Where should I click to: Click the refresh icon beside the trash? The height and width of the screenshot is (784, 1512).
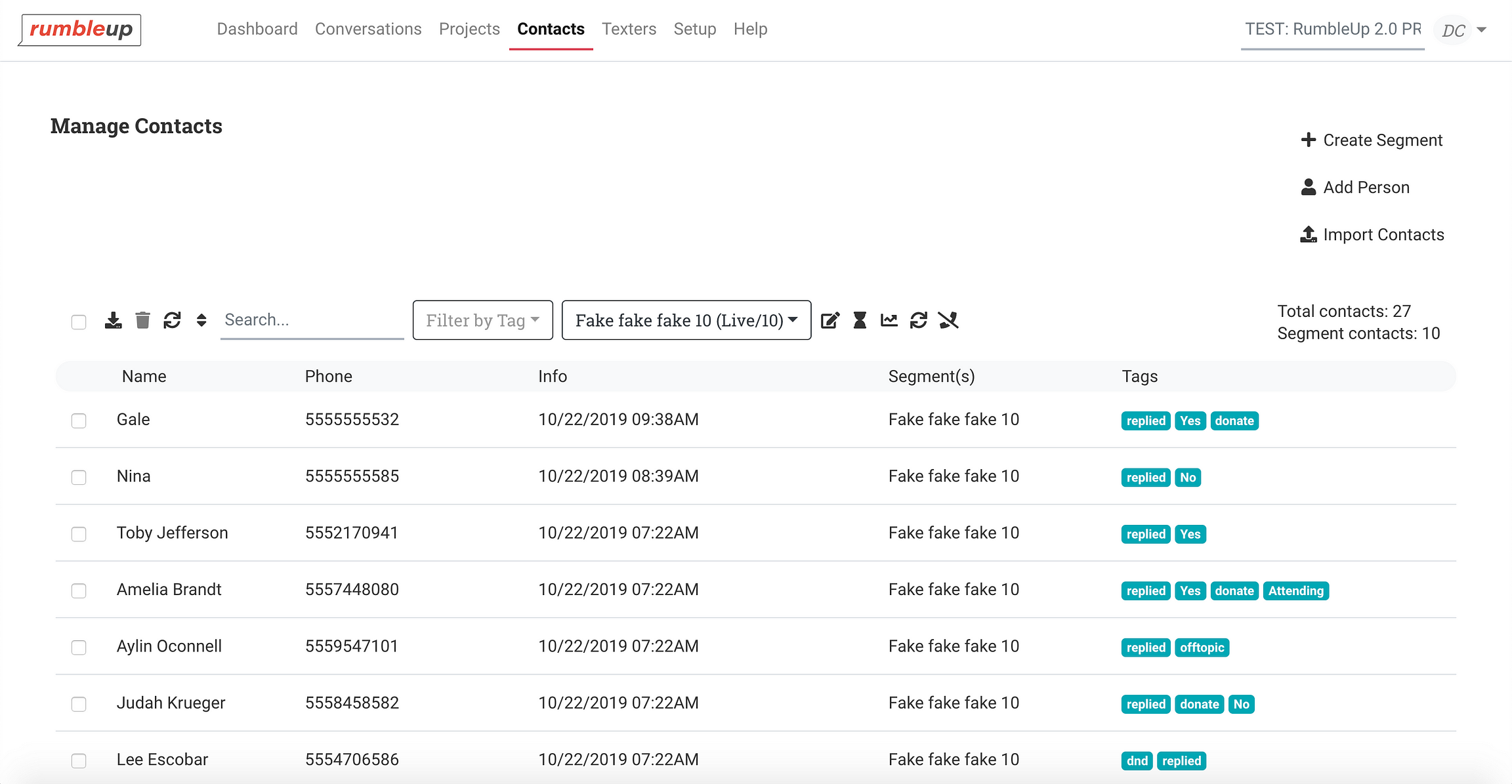coord(172,320)
